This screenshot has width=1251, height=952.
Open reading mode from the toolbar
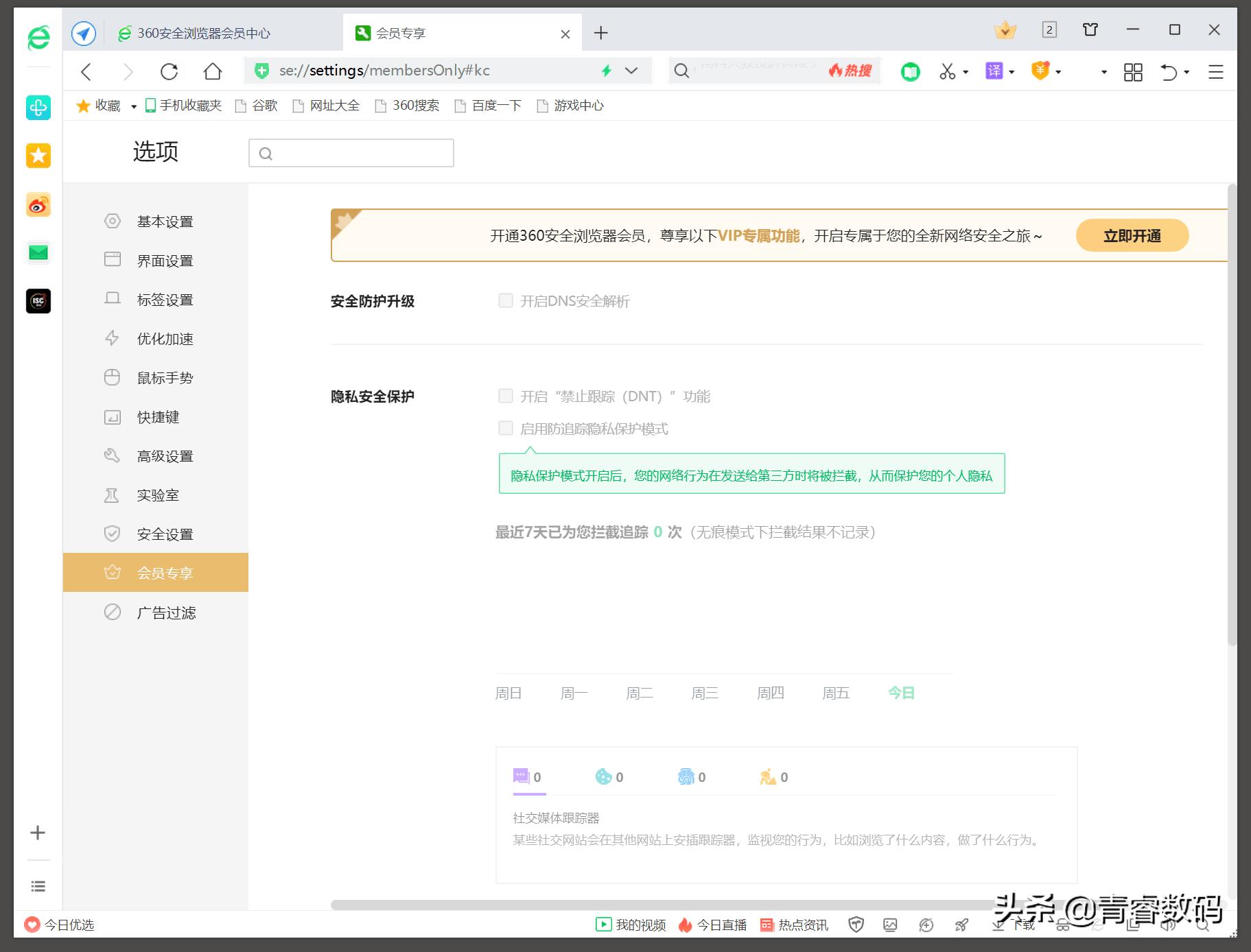point(910,71)
